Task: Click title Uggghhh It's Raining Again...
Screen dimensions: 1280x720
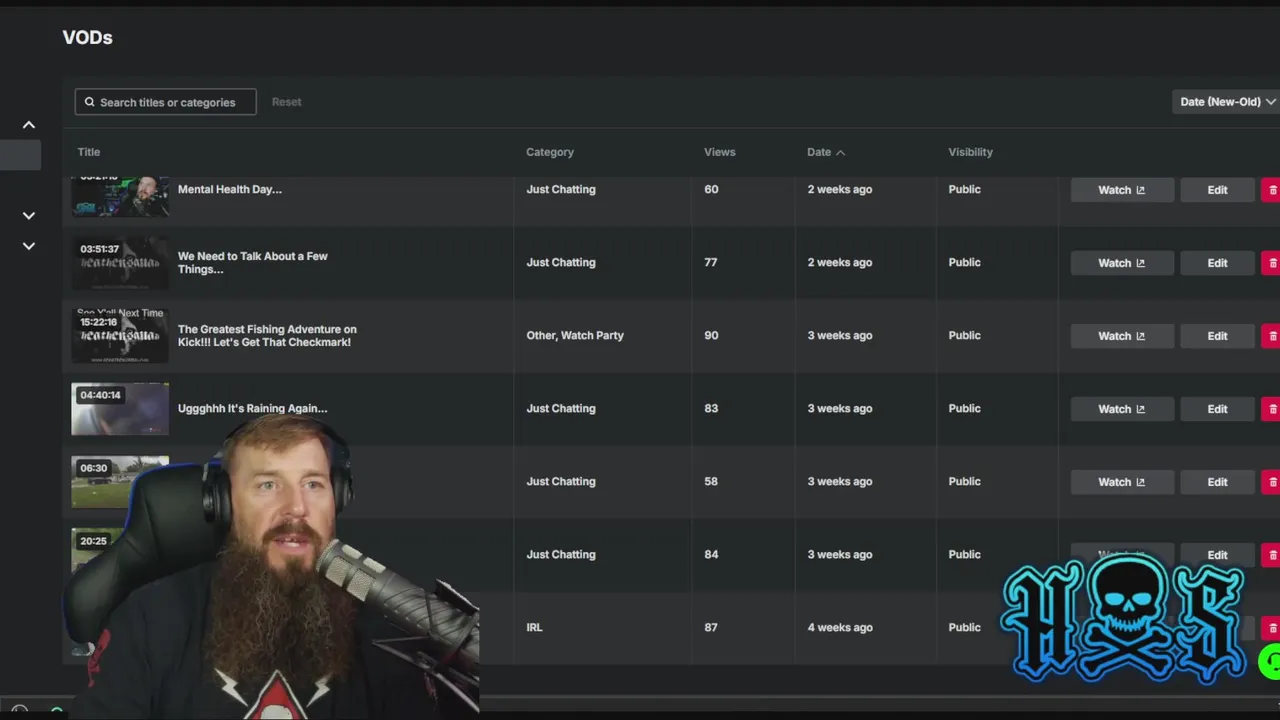Action: pos(253,408)
